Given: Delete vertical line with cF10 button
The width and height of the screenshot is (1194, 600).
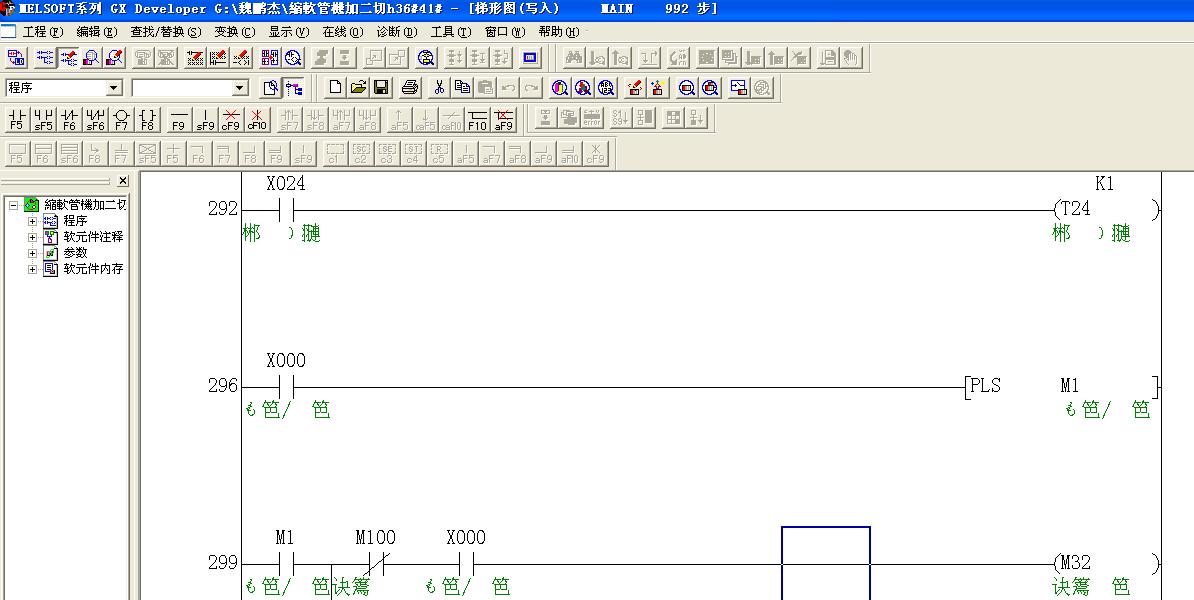Looking at the screenshot, I should [x=257, y=120].
